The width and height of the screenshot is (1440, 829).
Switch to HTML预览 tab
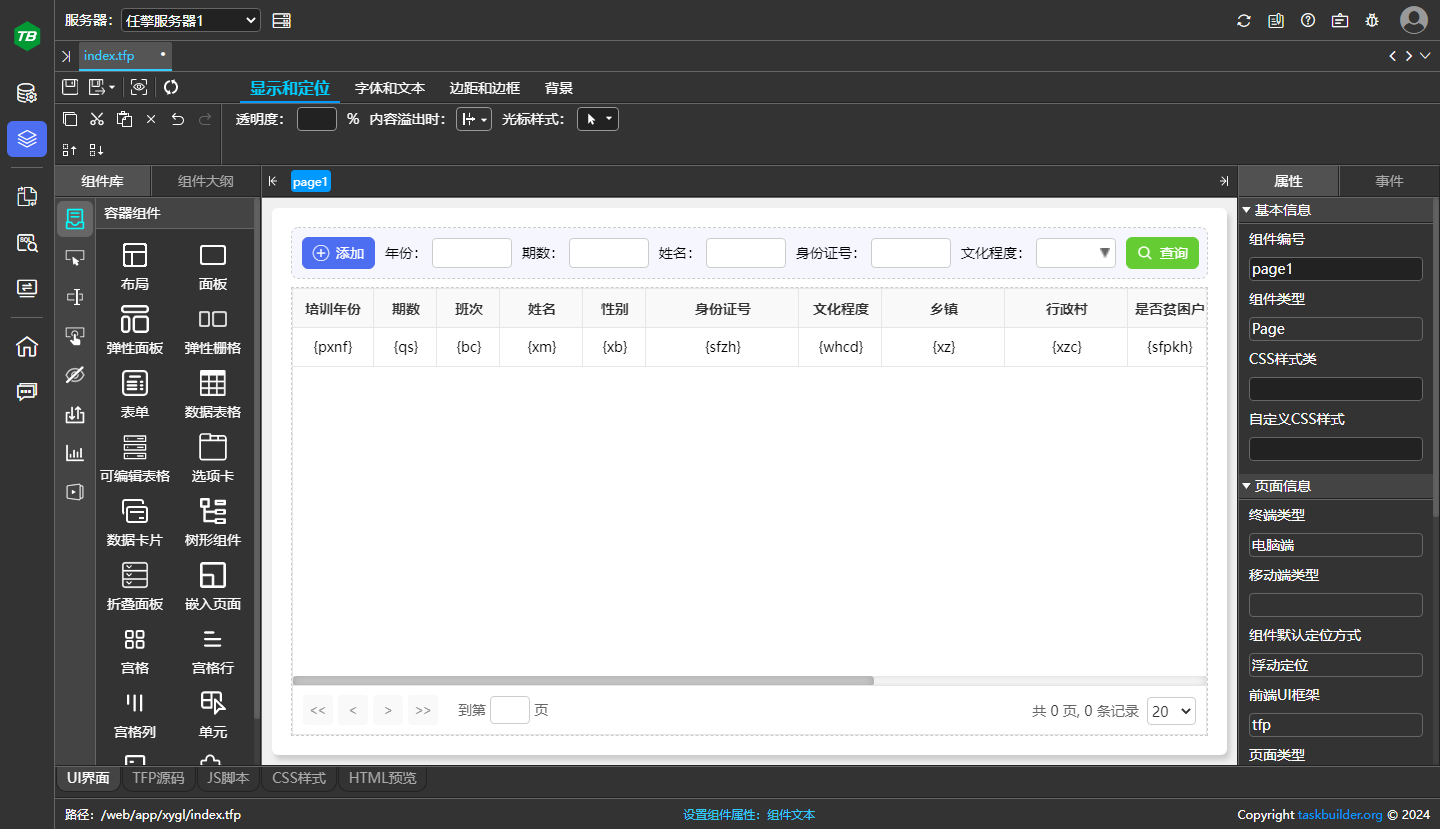point(383,778)
